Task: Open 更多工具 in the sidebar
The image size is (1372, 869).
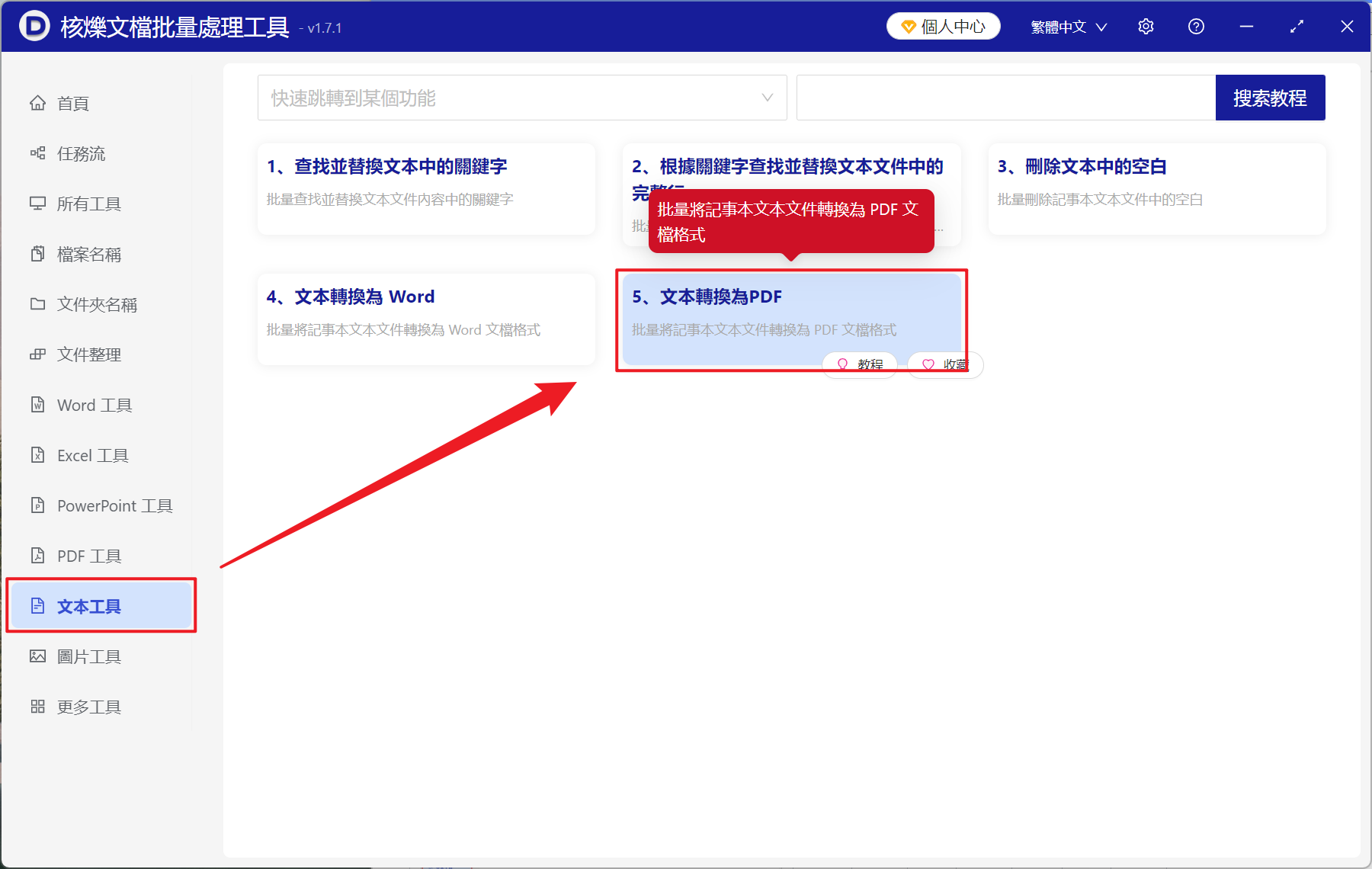Action: tap(101, 707)
